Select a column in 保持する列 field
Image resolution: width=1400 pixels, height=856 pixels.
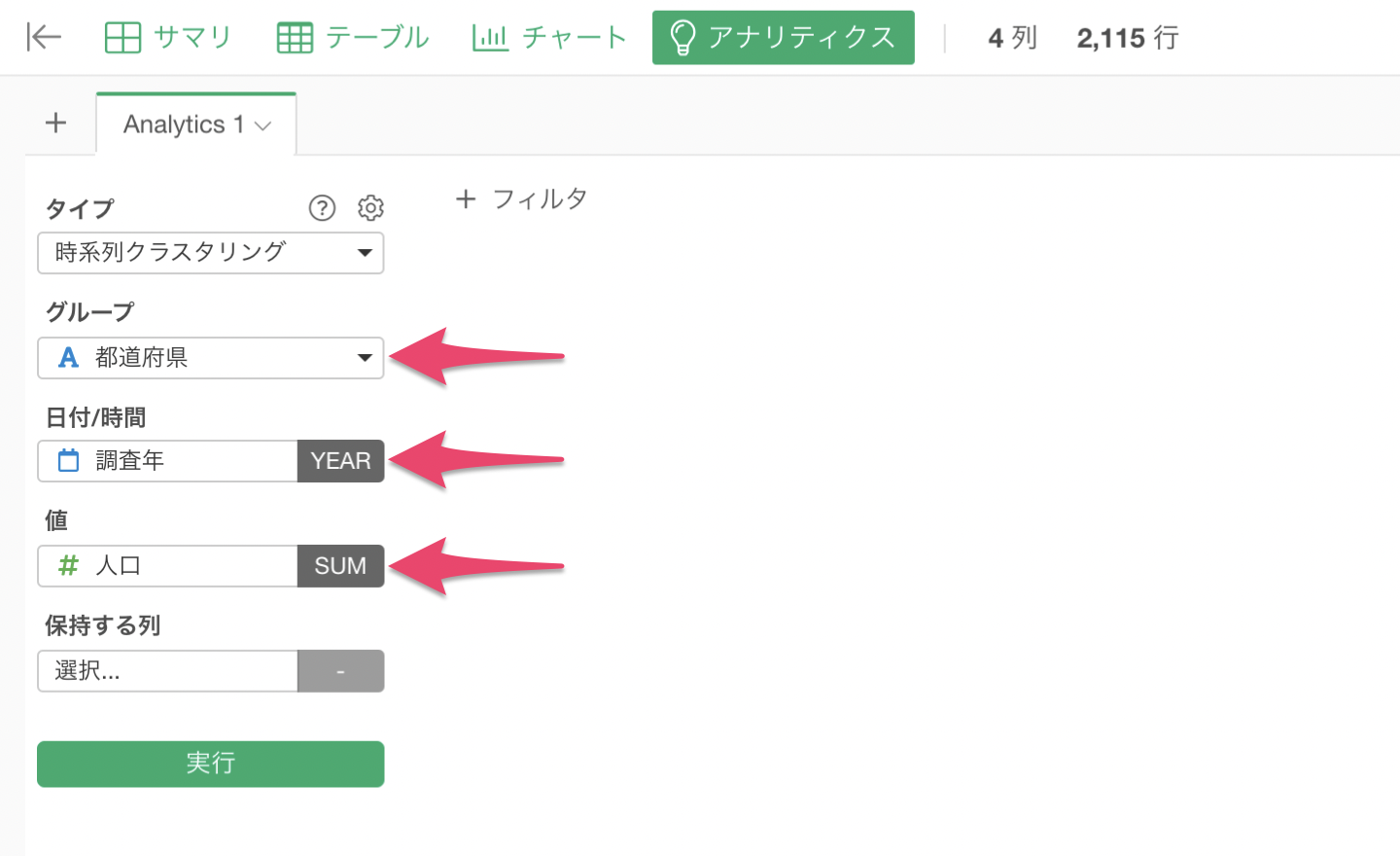(167, 671)
